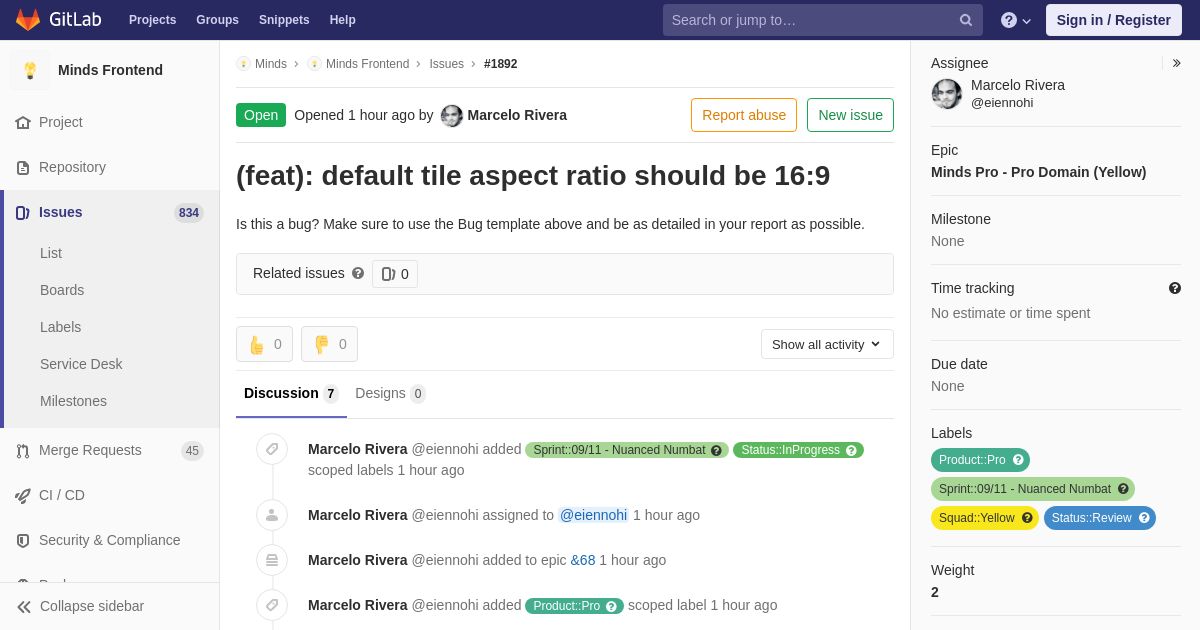Click the Product::Pro label in activity
The height and width of the screenshot is (630, 1200).
[566, 606]
